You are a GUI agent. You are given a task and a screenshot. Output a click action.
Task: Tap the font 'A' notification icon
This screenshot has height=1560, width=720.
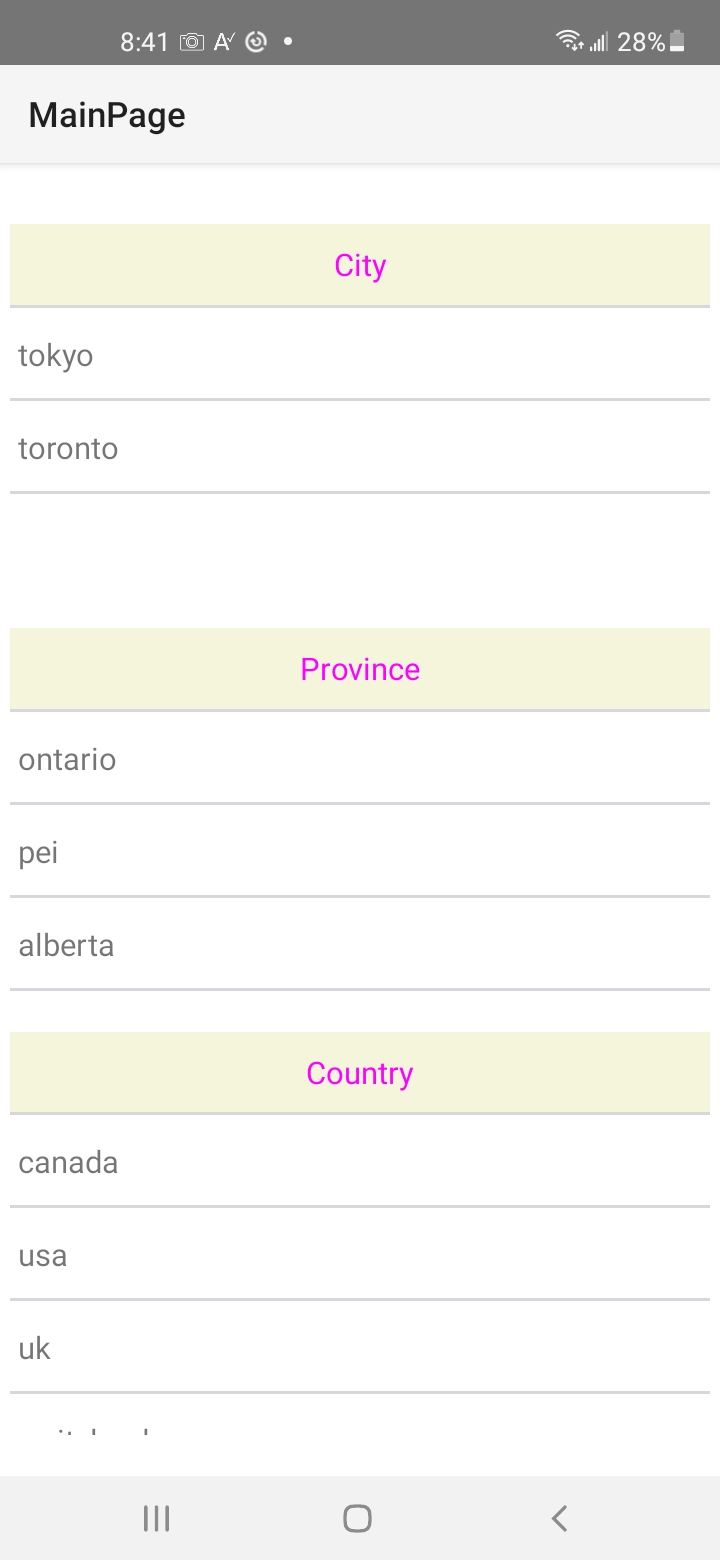pyautogui.click(x=224, y=42)
